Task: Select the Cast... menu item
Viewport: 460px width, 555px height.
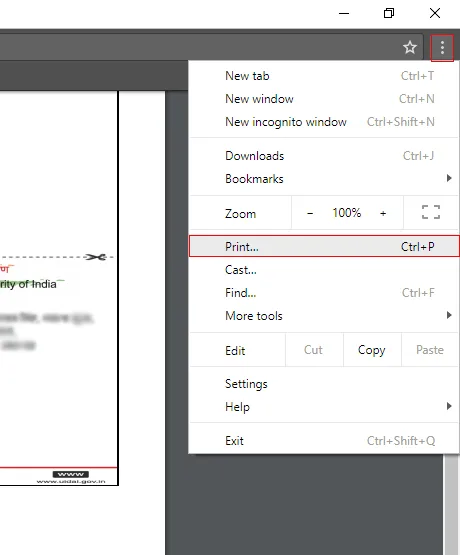Action: tap(324, 270)
